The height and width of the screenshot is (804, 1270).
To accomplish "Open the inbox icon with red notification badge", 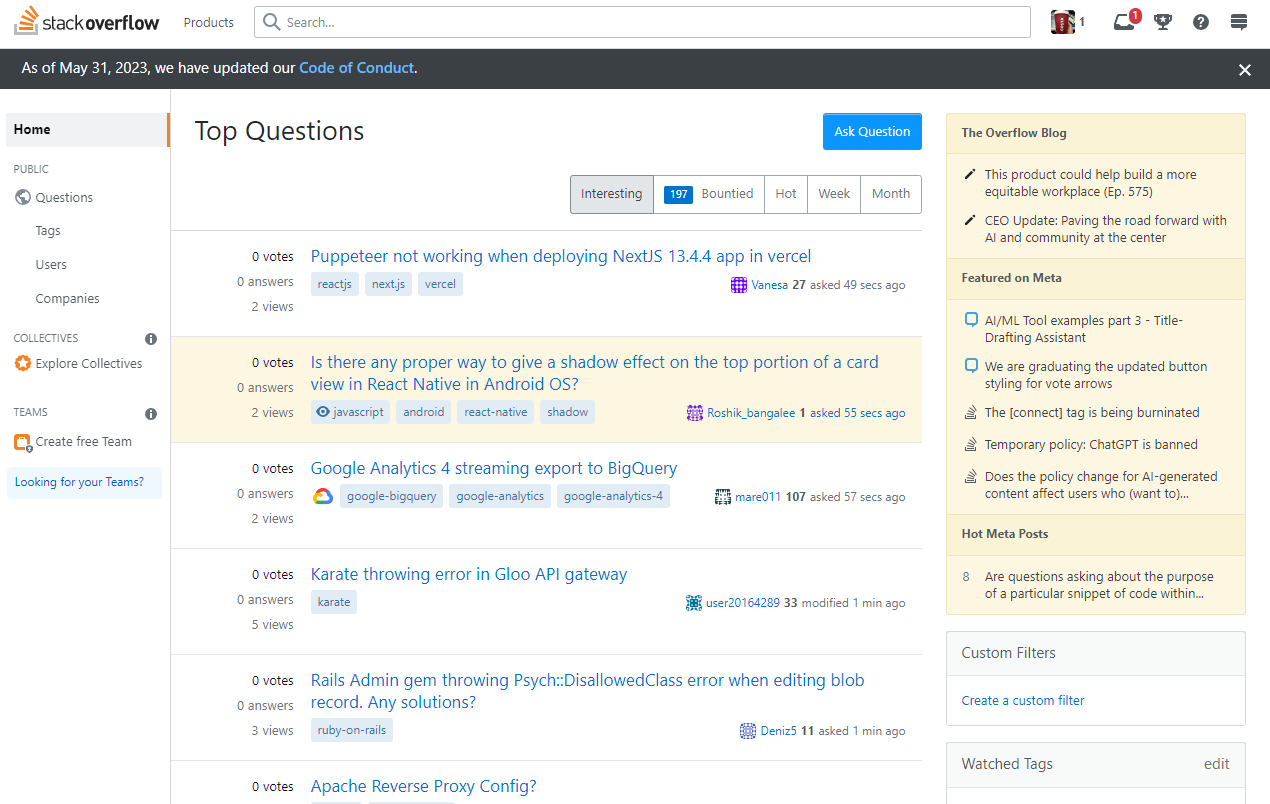I will (1124, 22).
